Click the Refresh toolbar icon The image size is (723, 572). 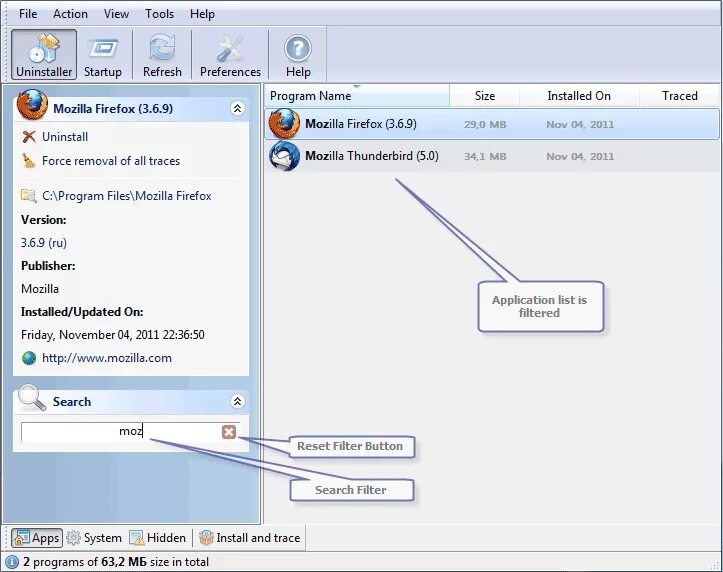162,48
